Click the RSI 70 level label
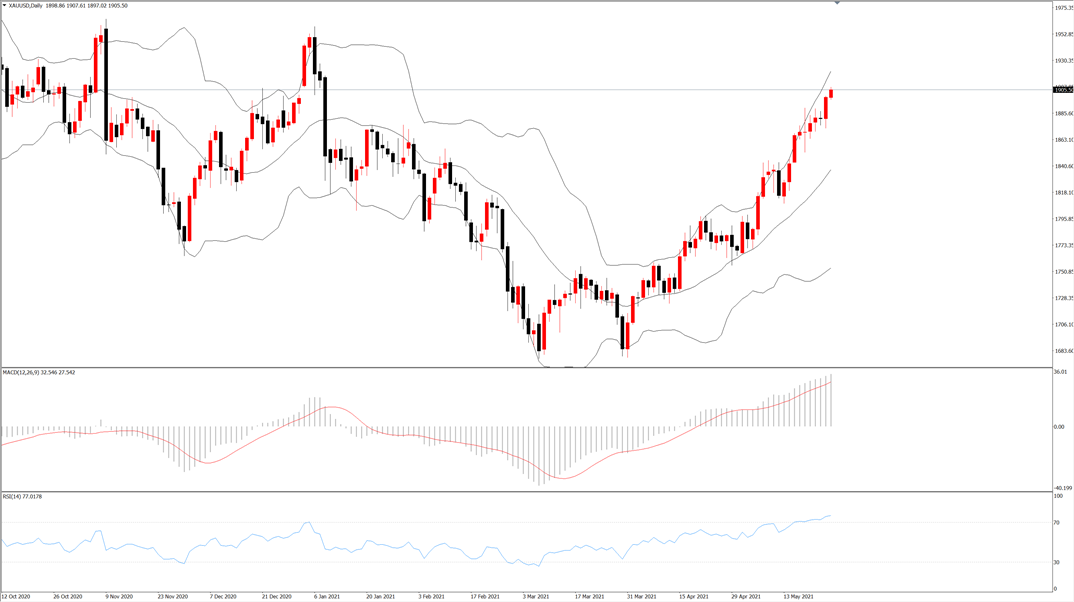 pos(1057,523)
